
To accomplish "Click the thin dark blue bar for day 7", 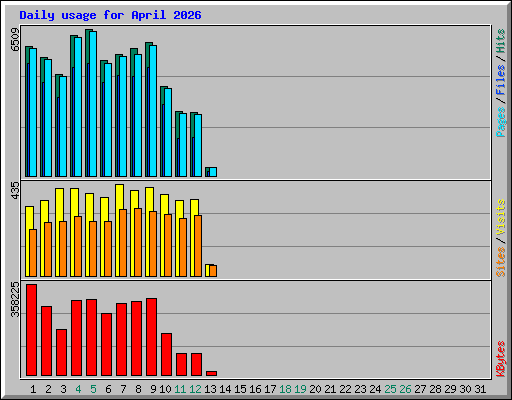I will tap(118, 126).
